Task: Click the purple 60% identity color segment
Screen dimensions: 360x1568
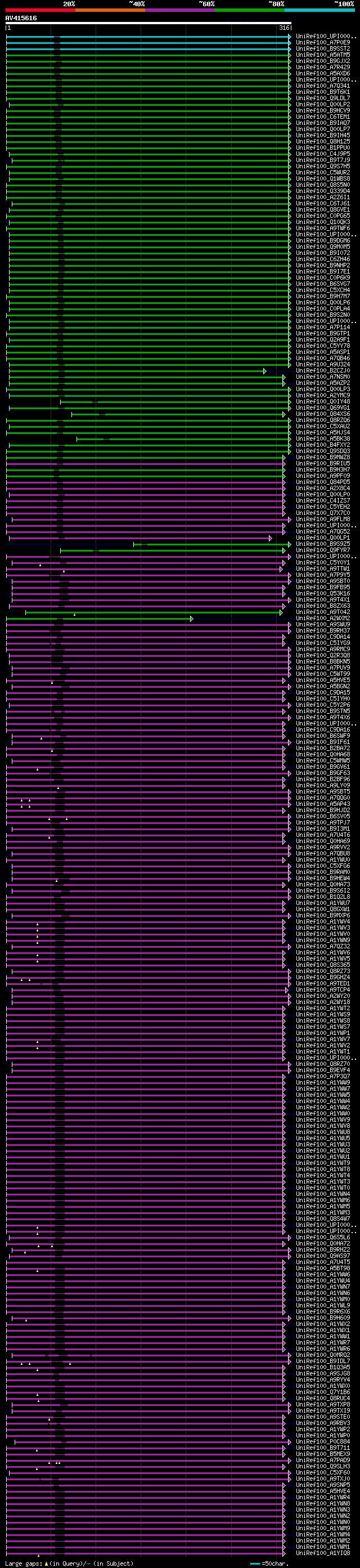Action: pyautogui.click(x=180, y=10)
